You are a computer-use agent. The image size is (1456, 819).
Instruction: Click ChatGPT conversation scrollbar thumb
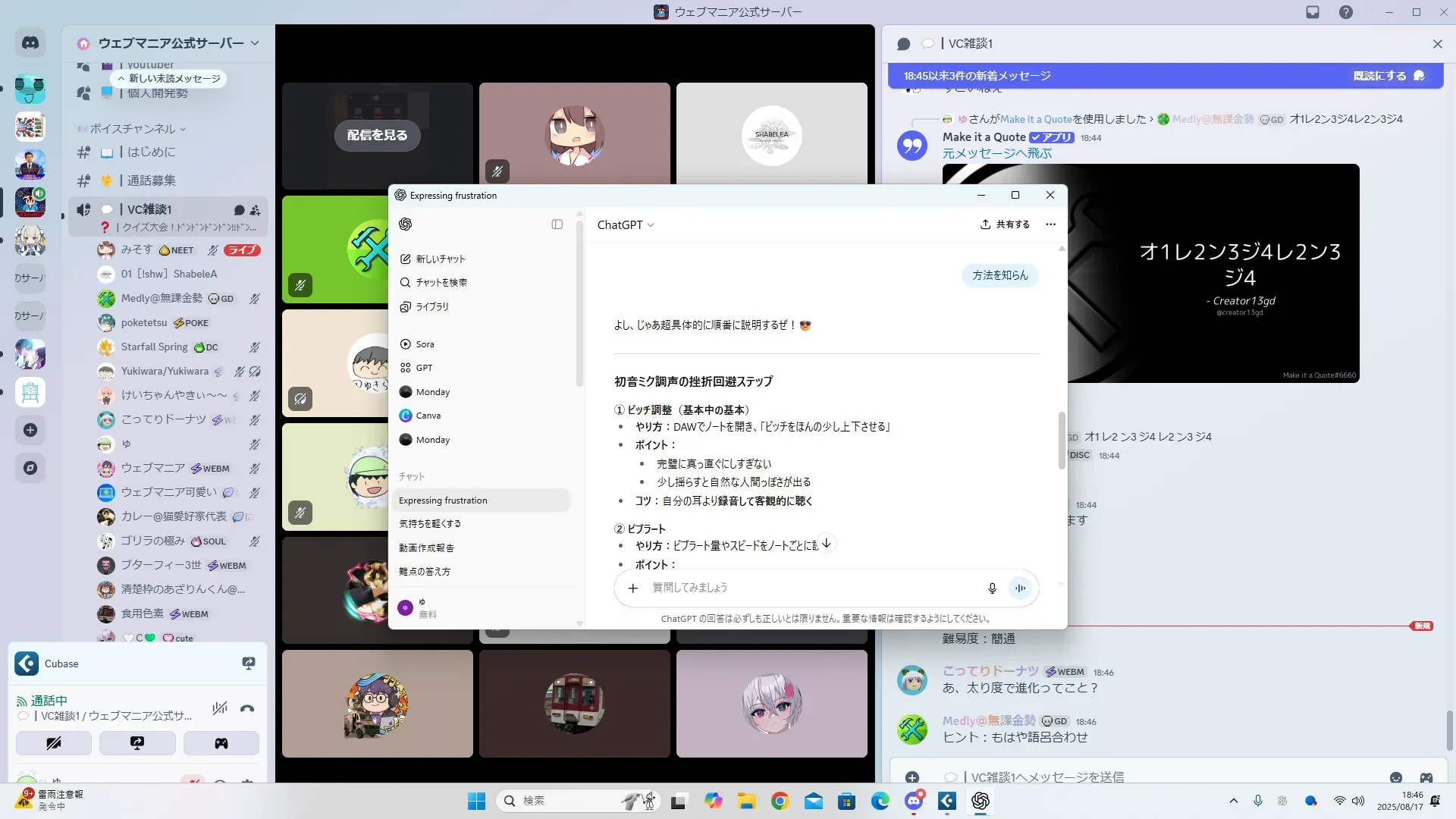pos(1062,441)
